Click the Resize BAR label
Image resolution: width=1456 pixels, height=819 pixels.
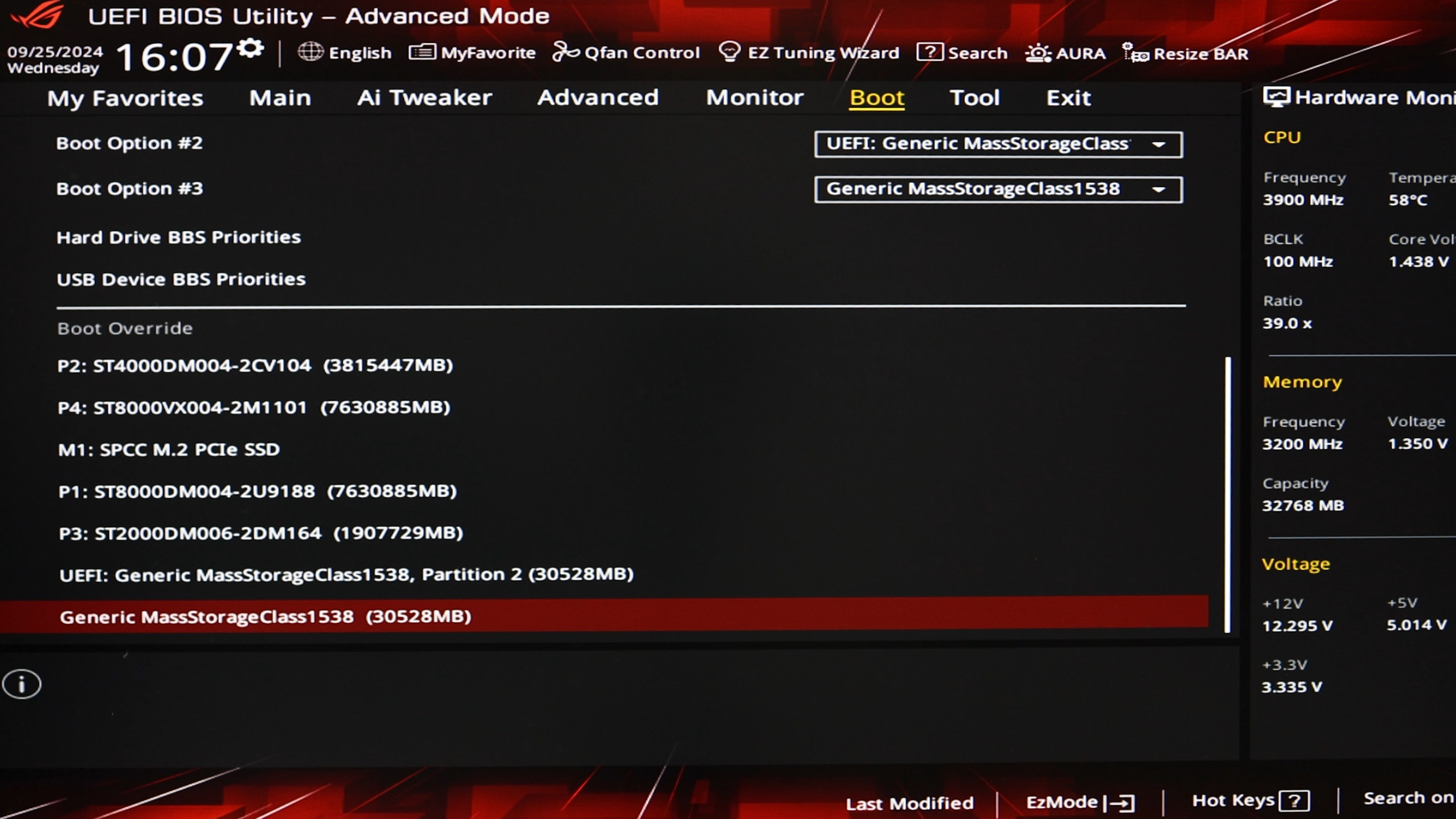(x=1201, y=54)
